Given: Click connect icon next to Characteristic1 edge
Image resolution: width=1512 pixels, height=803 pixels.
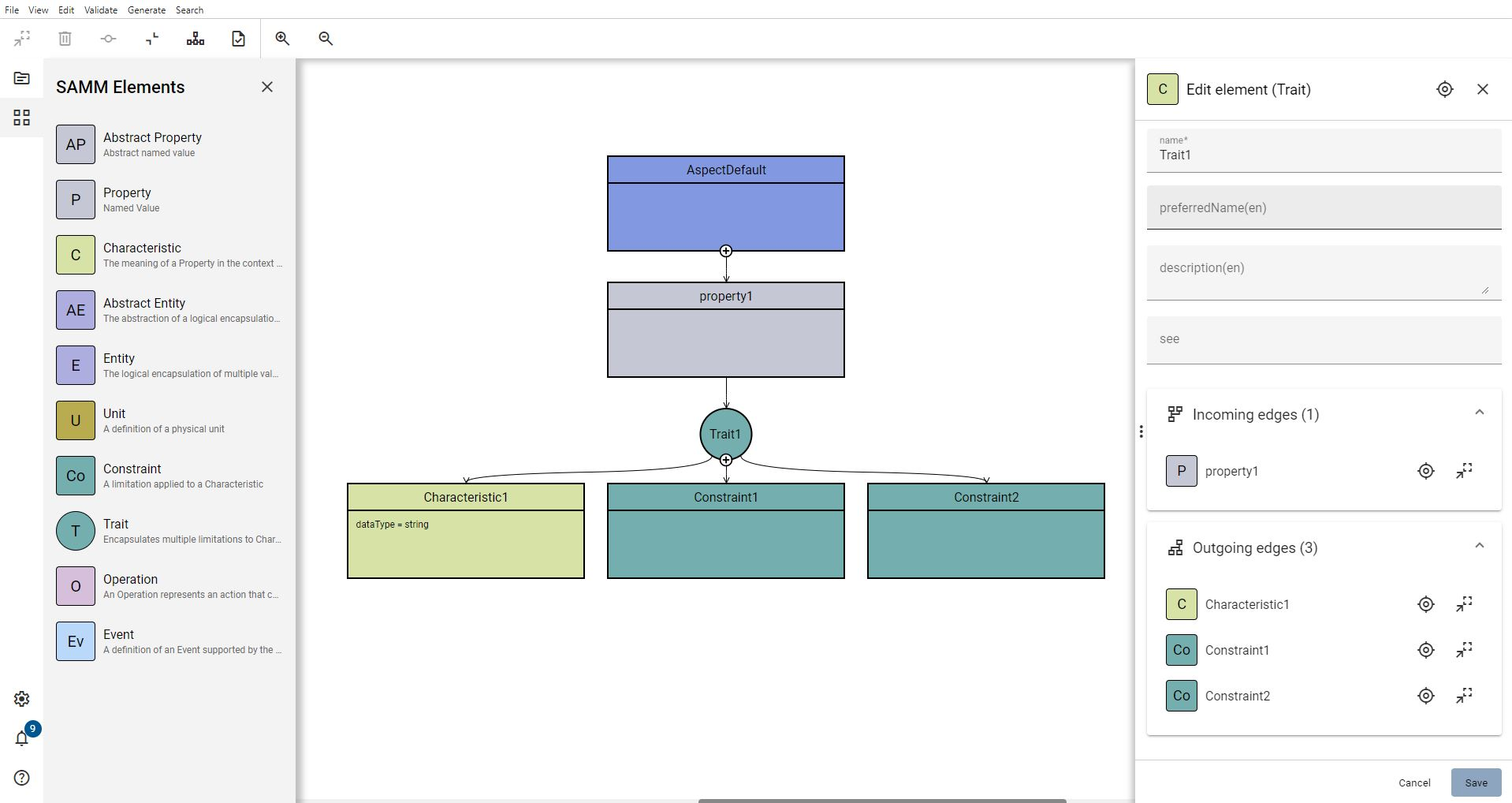Looking at the screenshot, I should coord(1464,604).
